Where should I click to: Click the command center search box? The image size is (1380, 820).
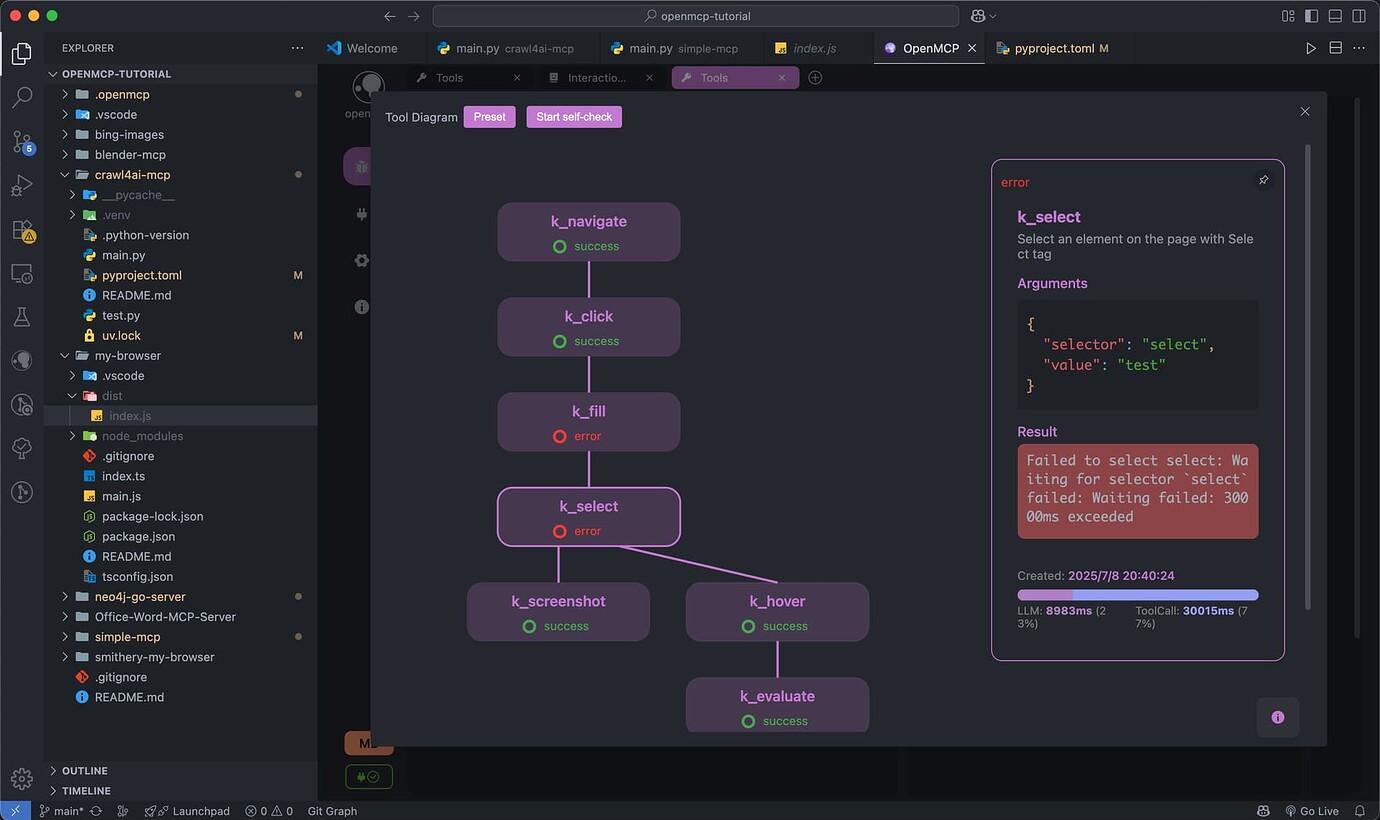pos(696,16)
